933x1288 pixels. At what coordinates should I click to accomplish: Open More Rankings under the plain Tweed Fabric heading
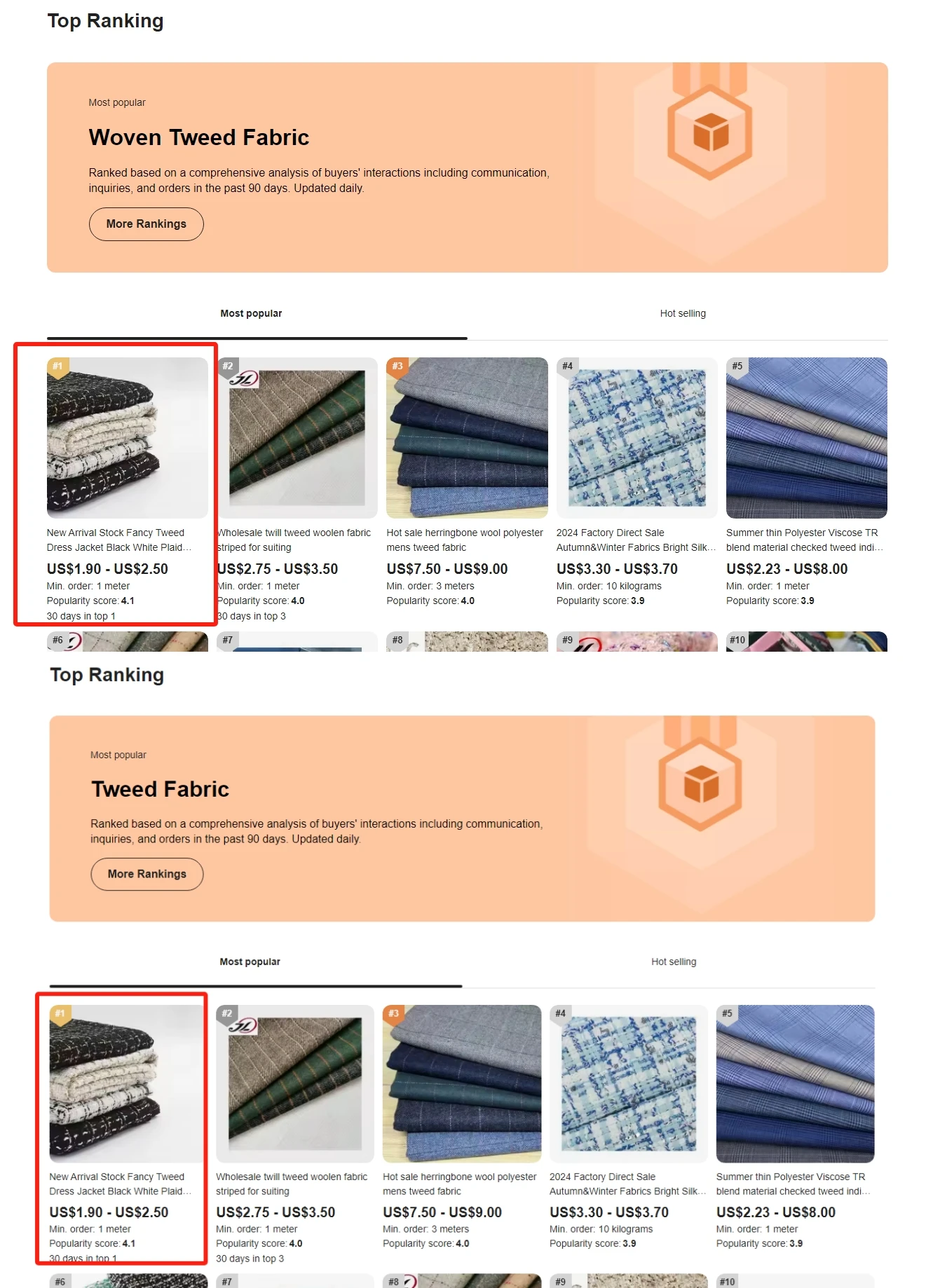pos(147,874)
